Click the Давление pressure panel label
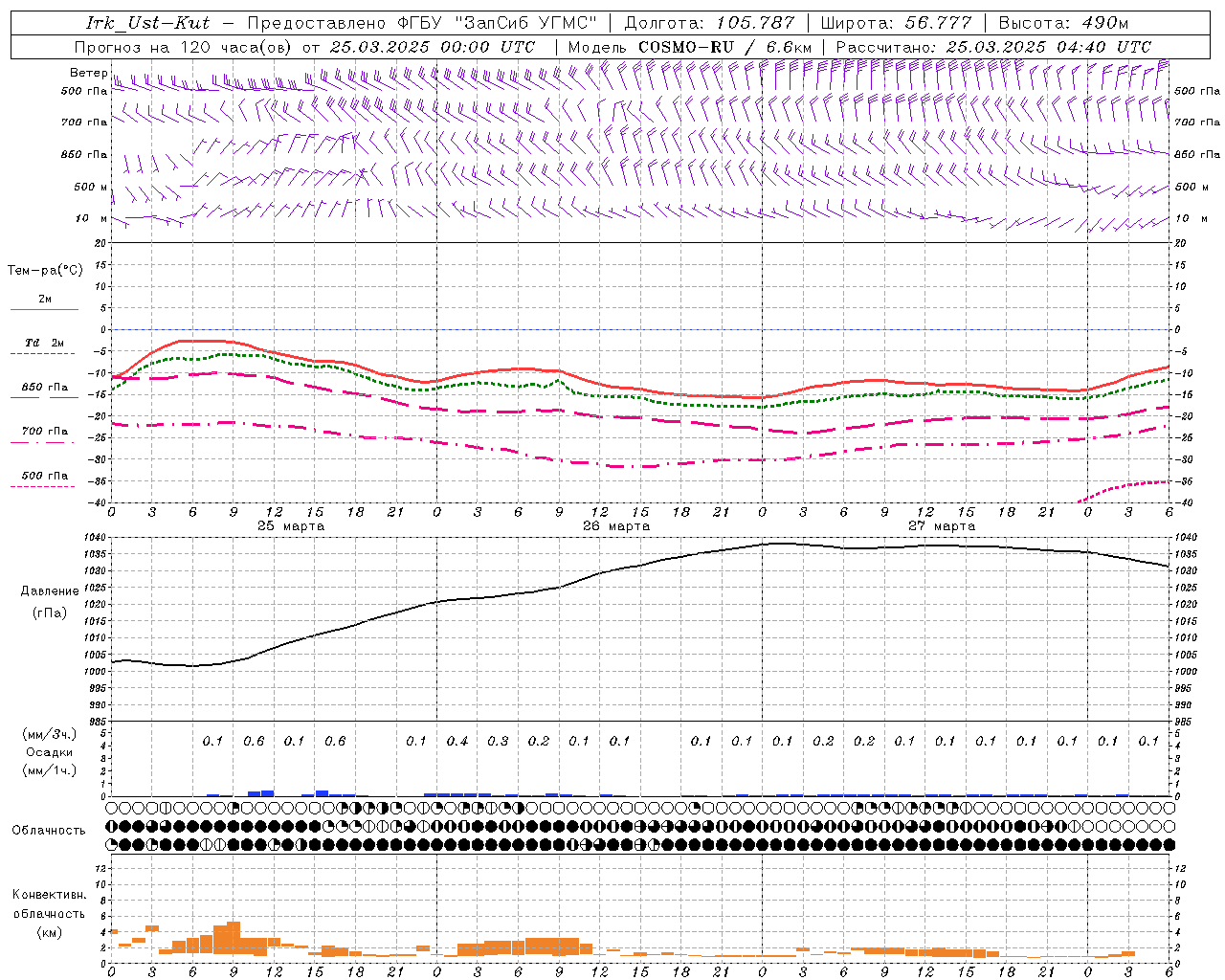Image resolution: width=1225 pixels, height=980 pixels. click(50, 591)
